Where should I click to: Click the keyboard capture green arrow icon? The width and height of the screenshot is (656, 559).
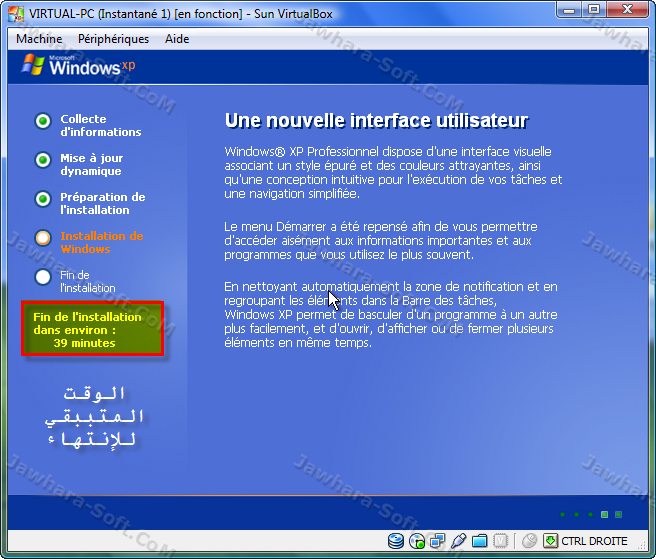click(x=551, y=541)
